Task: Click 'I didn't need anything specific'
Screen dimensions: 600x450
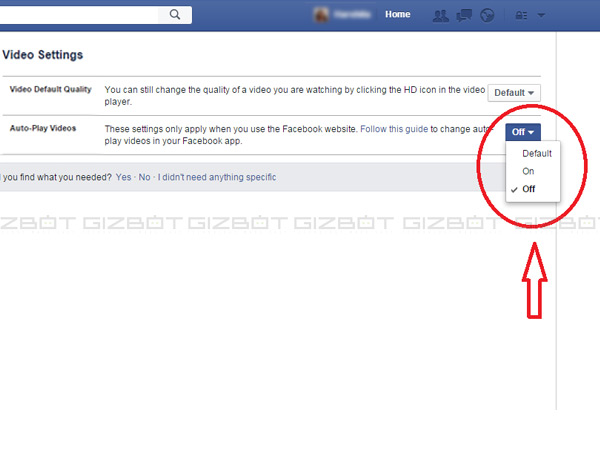Action: coord(216,177)
